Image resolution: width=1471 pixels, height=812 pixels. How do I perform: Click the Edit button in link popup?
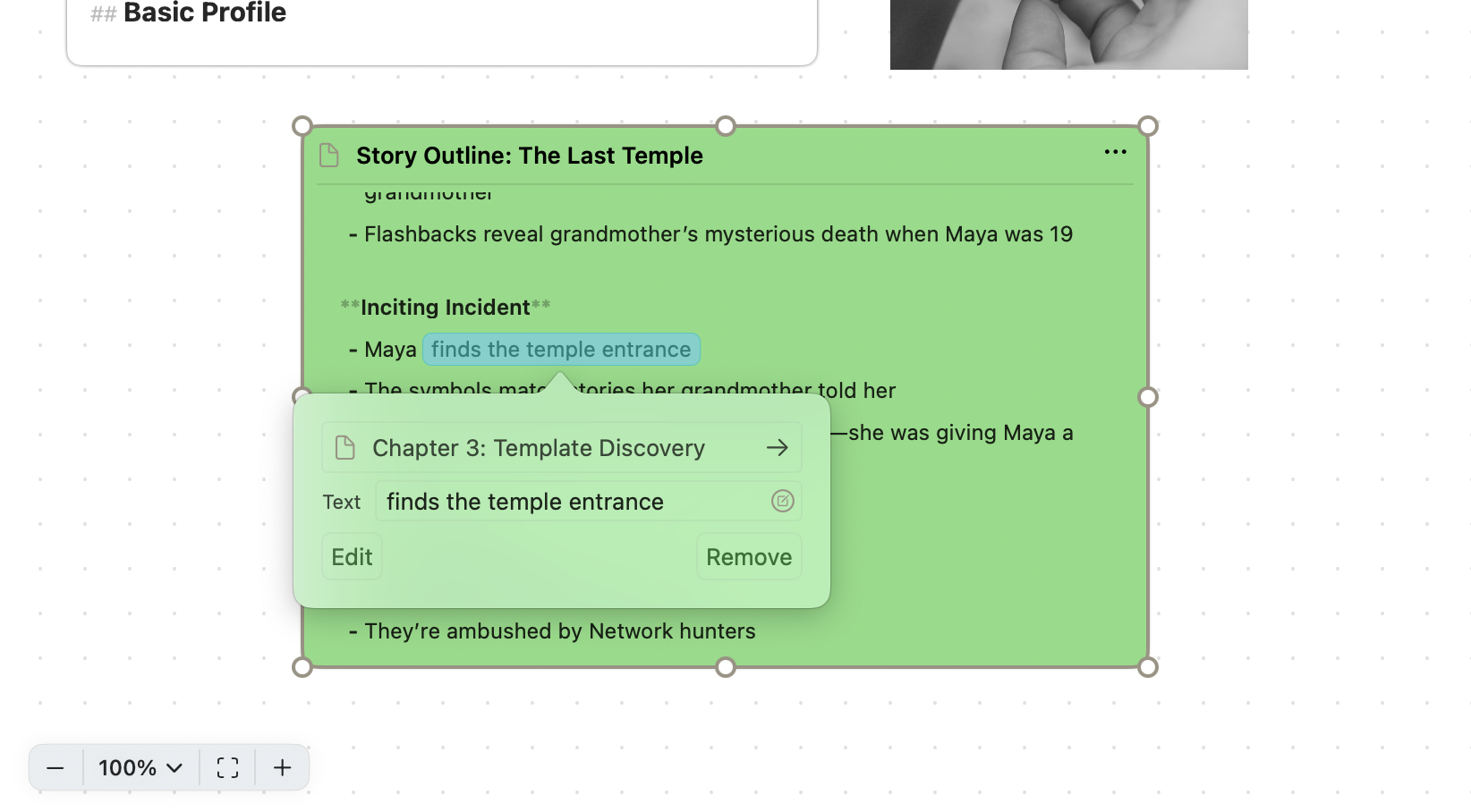[x=352, y=557]
